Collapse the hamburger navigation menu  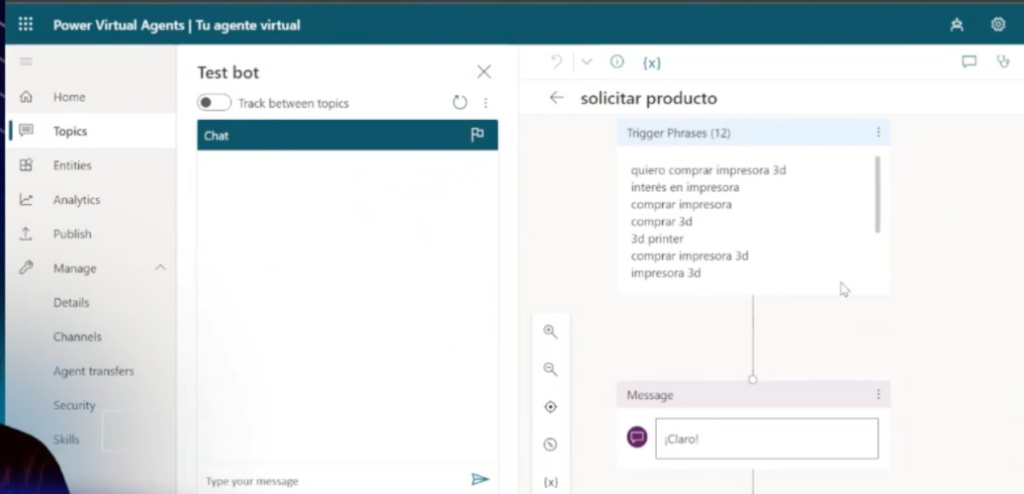tap(26, 61)
